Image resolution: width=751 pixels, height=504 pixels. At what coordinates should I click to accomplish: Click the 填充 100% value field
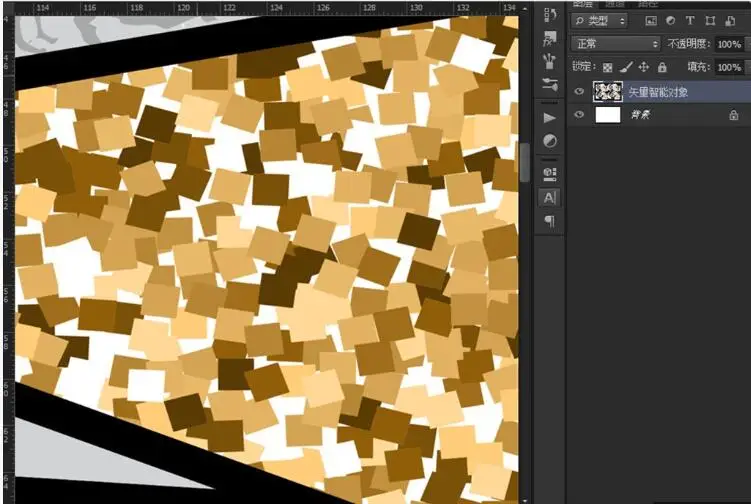pos(730,67)
